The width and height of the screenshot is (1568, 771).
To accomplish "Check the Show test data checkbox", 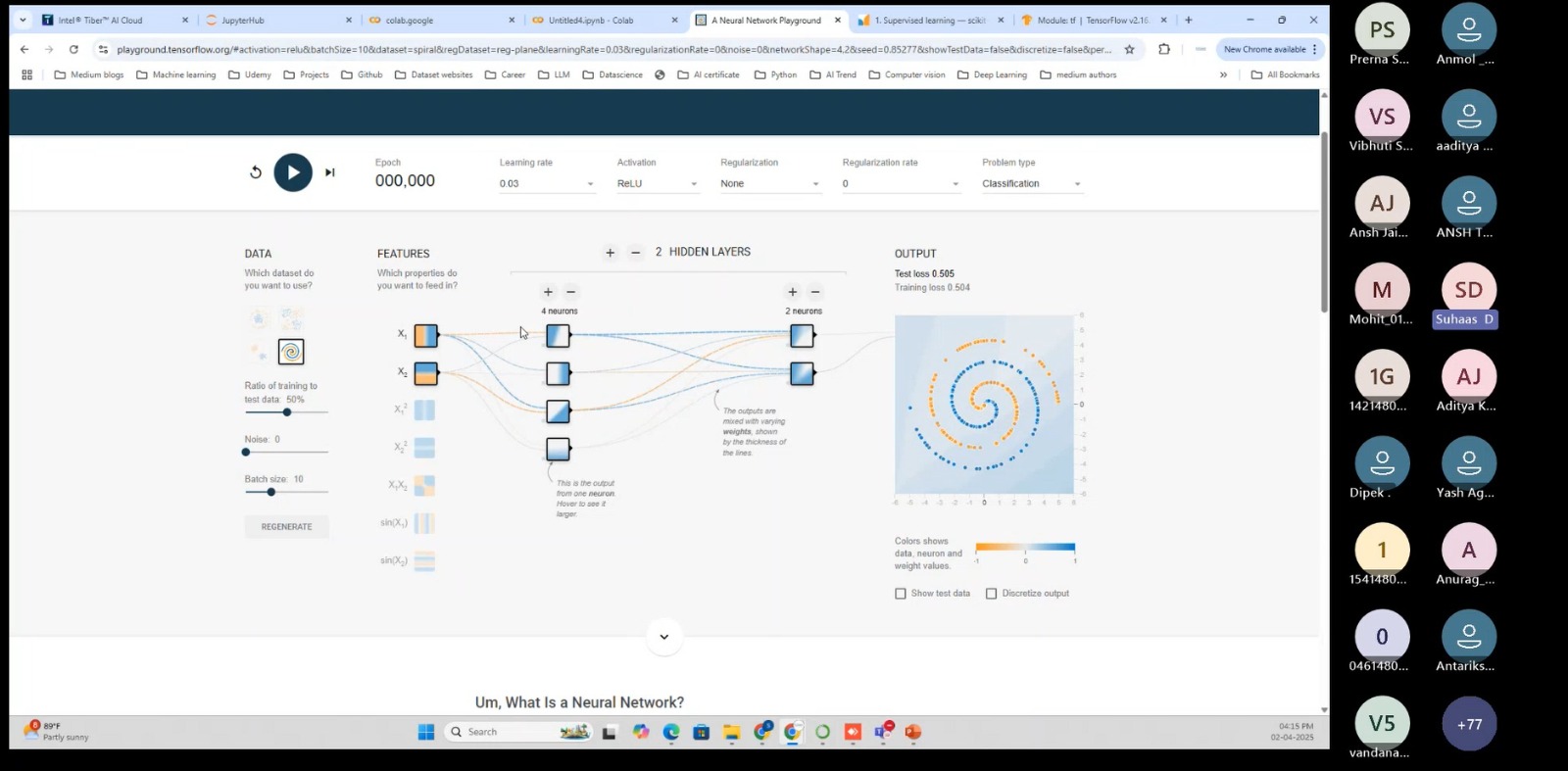I will [x=901, y=594].
